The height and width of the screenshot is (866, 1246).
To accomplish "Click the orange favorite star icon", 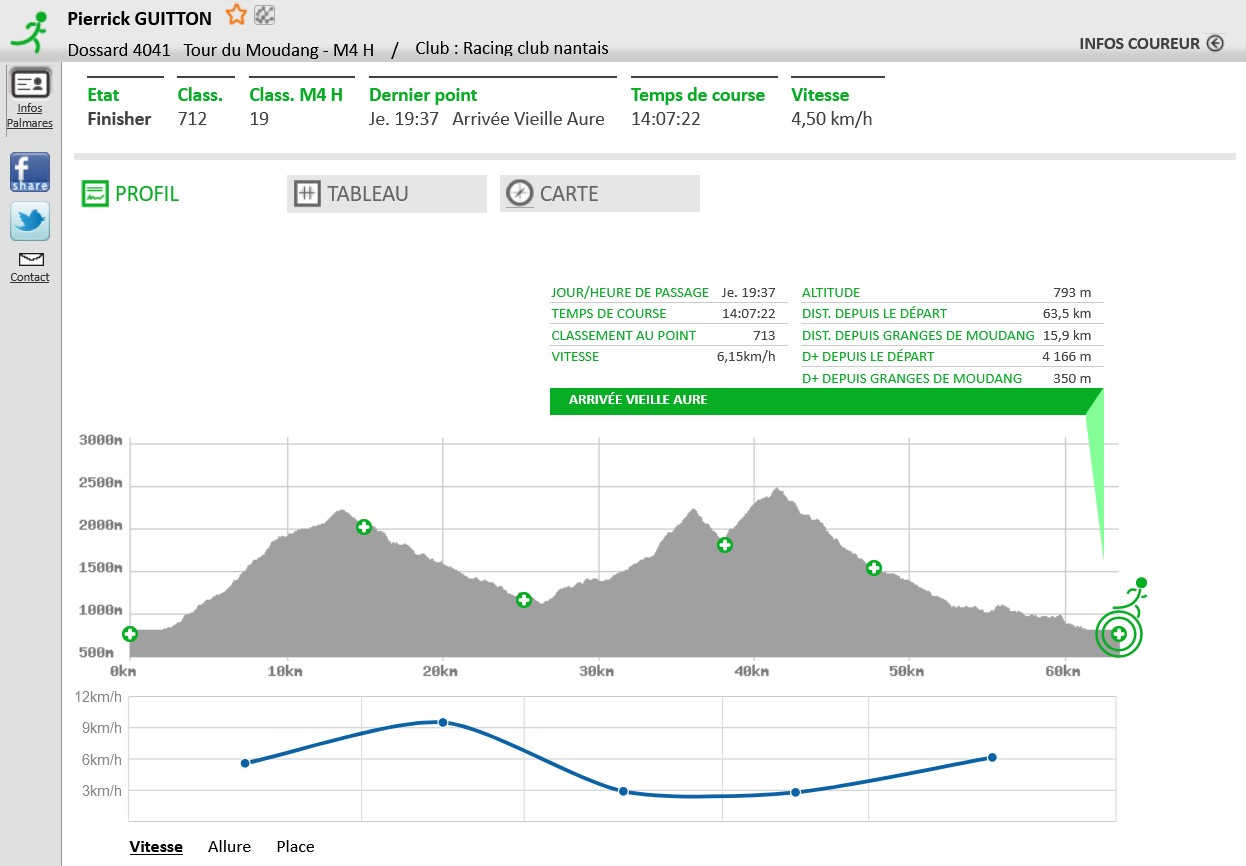I will 236,15.
